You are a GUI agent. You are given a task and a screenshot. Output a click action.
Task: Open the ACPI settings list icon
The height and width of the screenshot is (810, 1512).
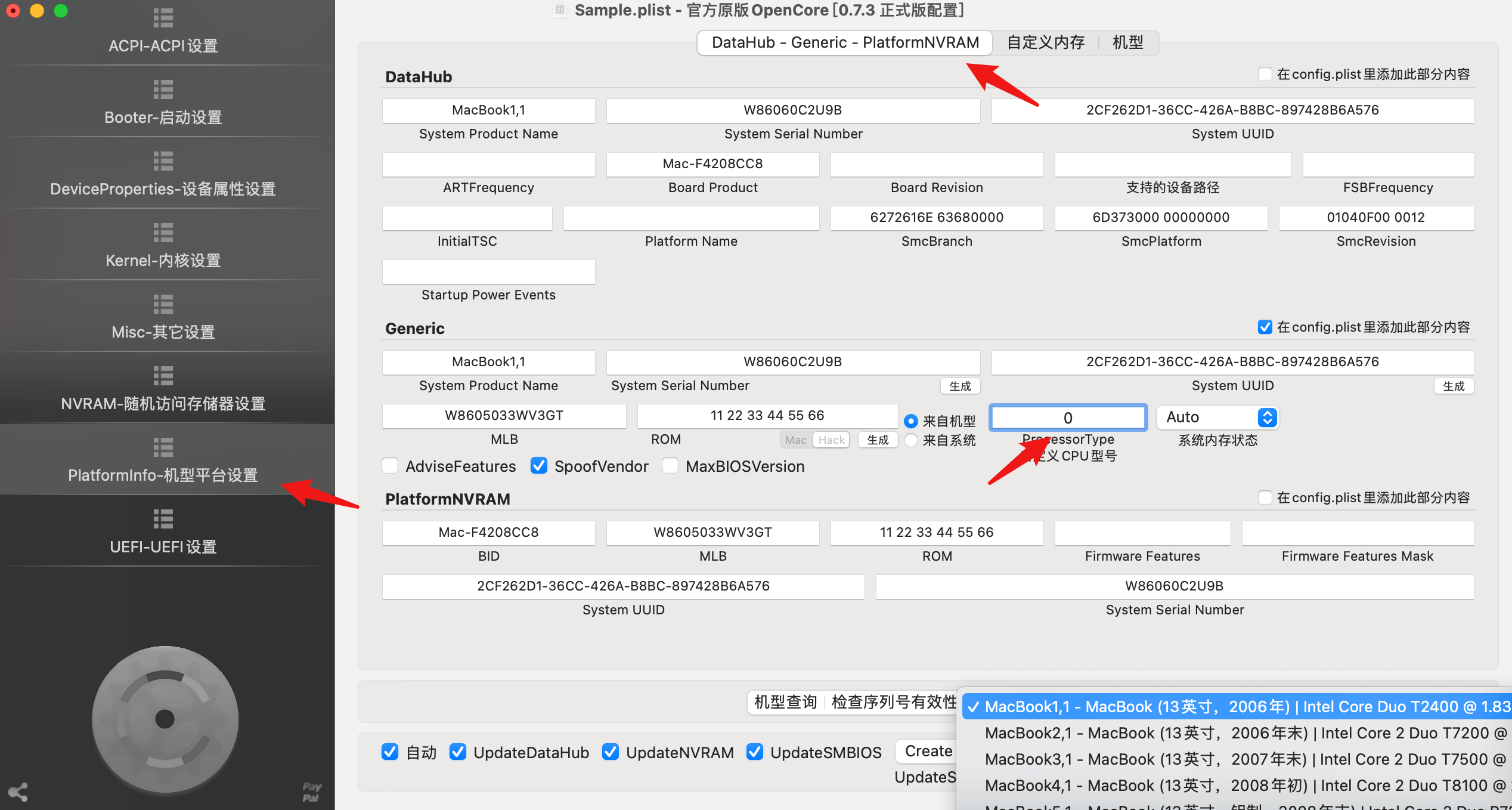pyautogui.click(x=163, y=18)
